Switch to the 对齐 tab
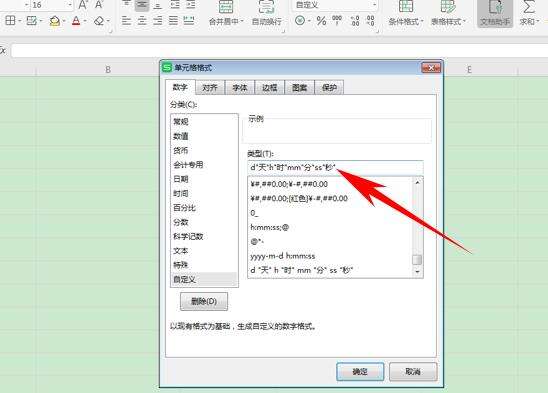 pyautogui.click(x=210, y=87)
